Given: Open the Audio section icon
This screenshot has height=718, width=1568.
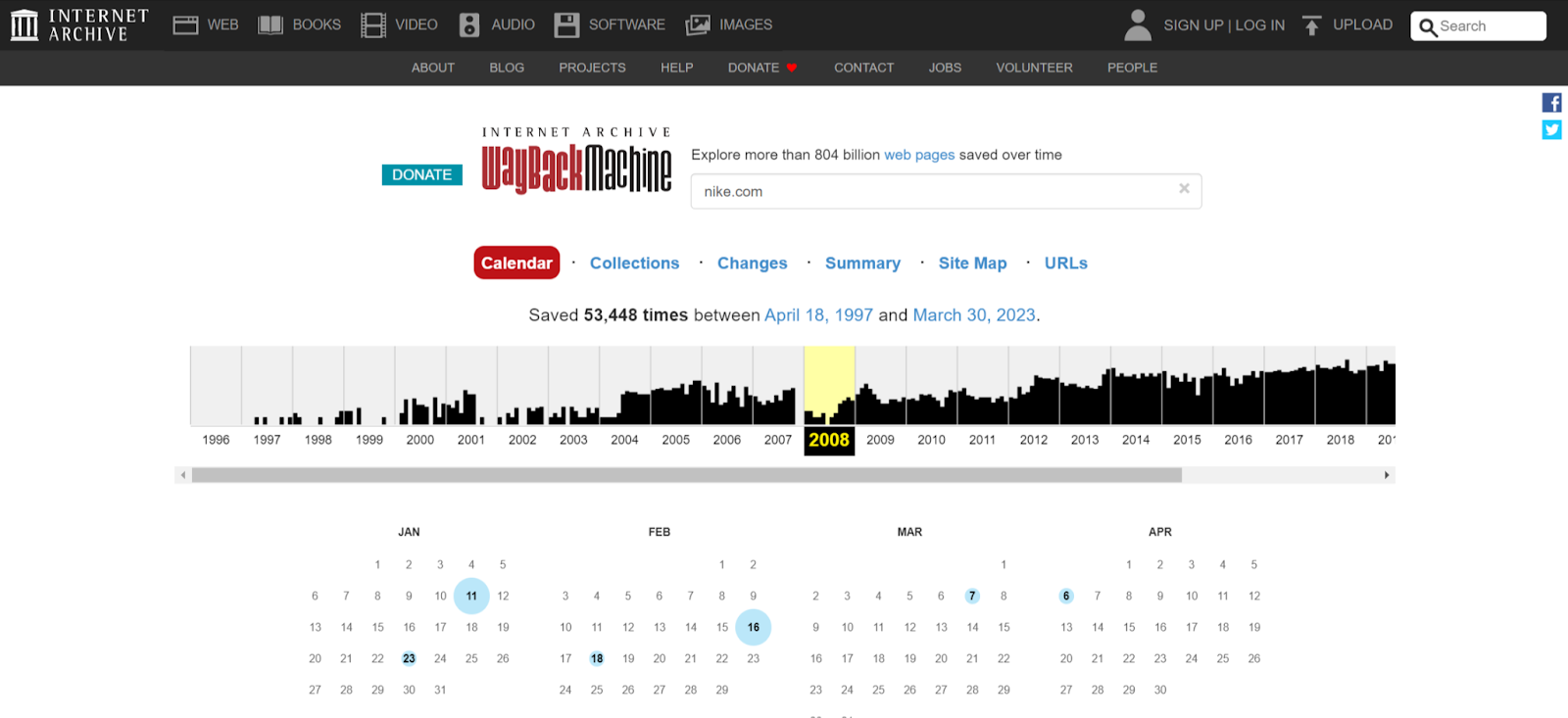Looking at the screenshot, I should (469, 24).
